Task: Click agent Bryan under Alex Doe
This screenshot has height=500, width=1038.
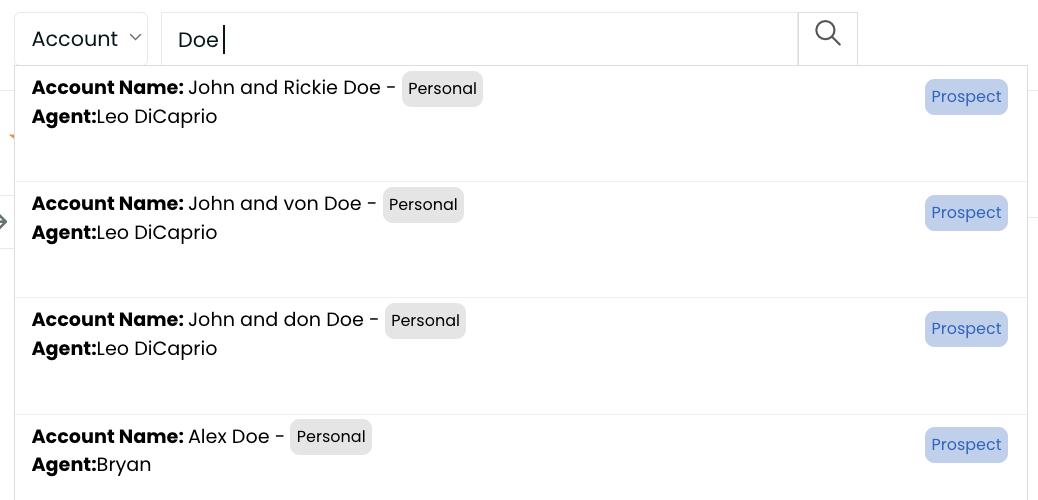Action: tap(124, 465)
